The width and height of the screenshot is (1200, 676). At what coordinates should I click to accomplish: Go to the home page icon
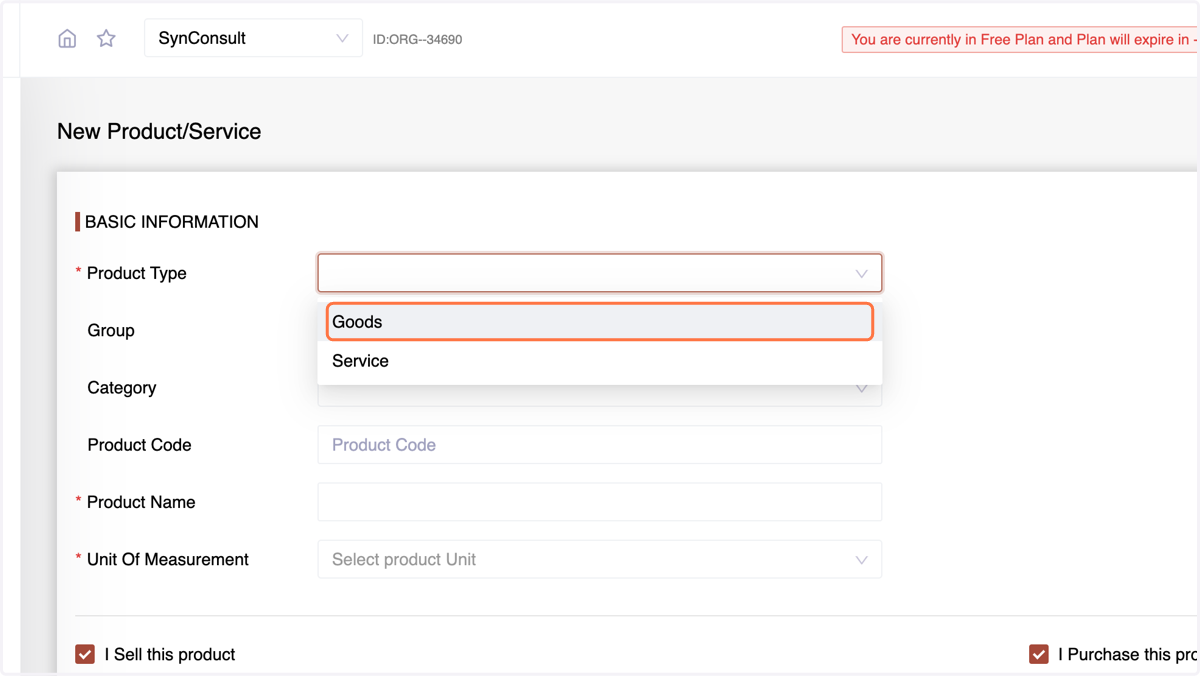tap(67, 39)
